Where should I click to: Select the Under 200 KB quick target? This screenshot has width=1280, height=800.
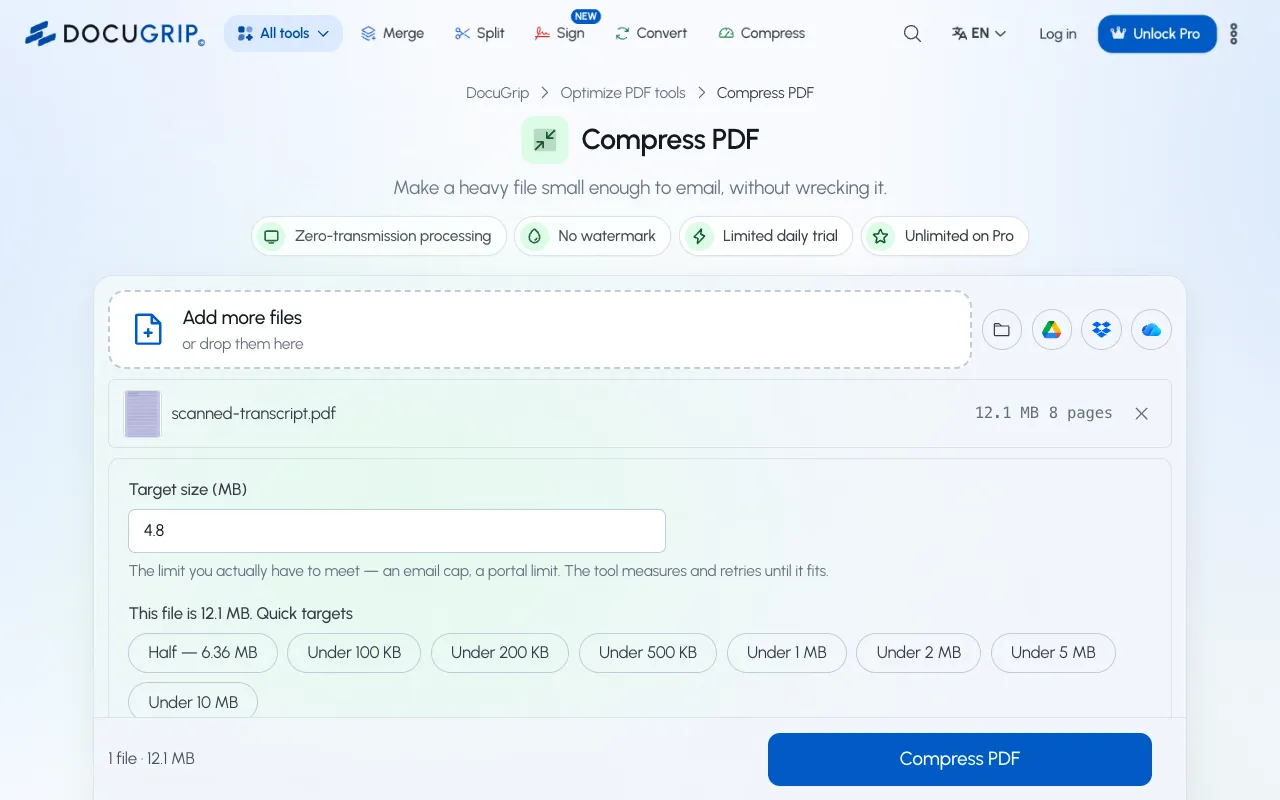coord(500,653)
